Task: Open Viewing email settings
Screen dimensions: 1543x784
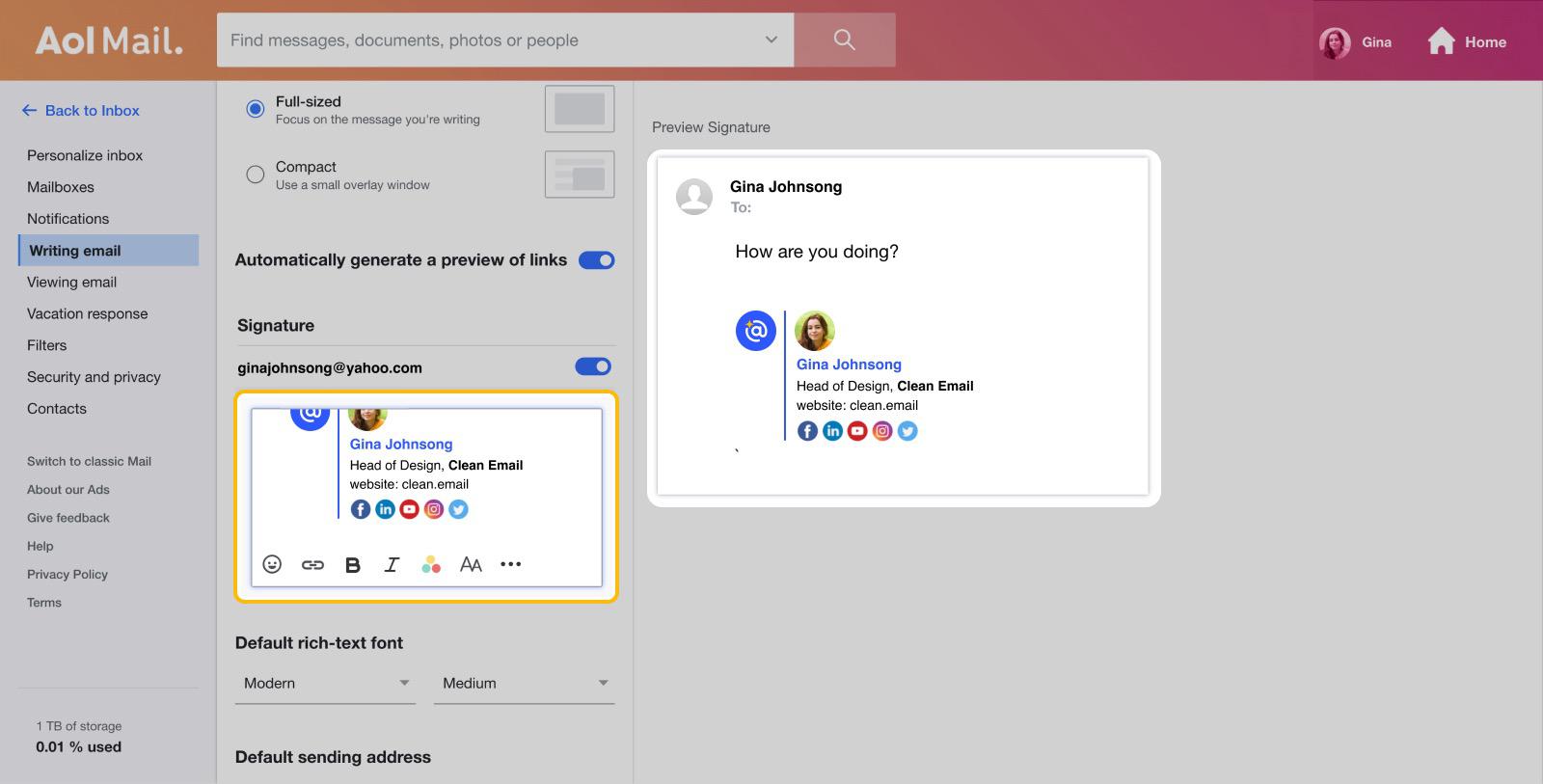Action: [x=71, y=282]
